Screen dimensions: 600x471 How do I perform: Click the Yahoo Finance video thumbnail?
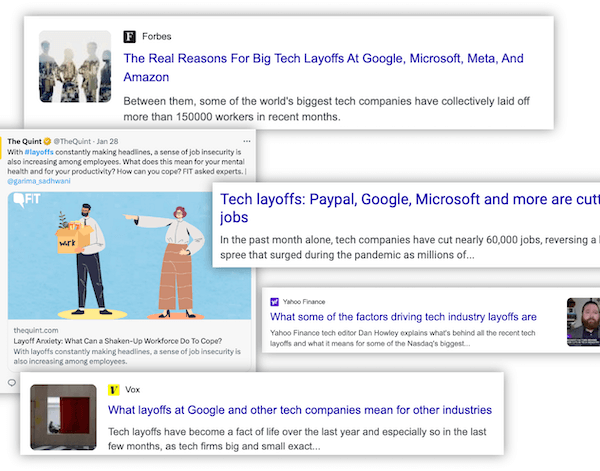[582, 322]
